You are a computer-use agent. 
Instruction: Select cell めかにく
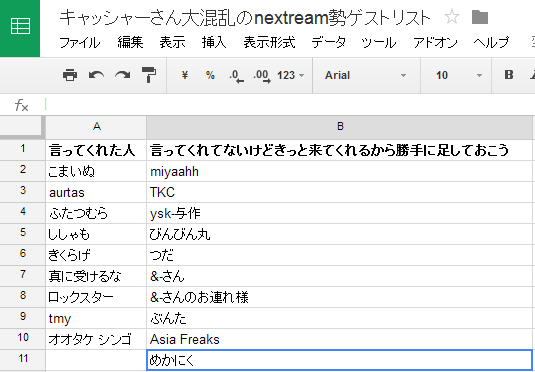point(339,360)
